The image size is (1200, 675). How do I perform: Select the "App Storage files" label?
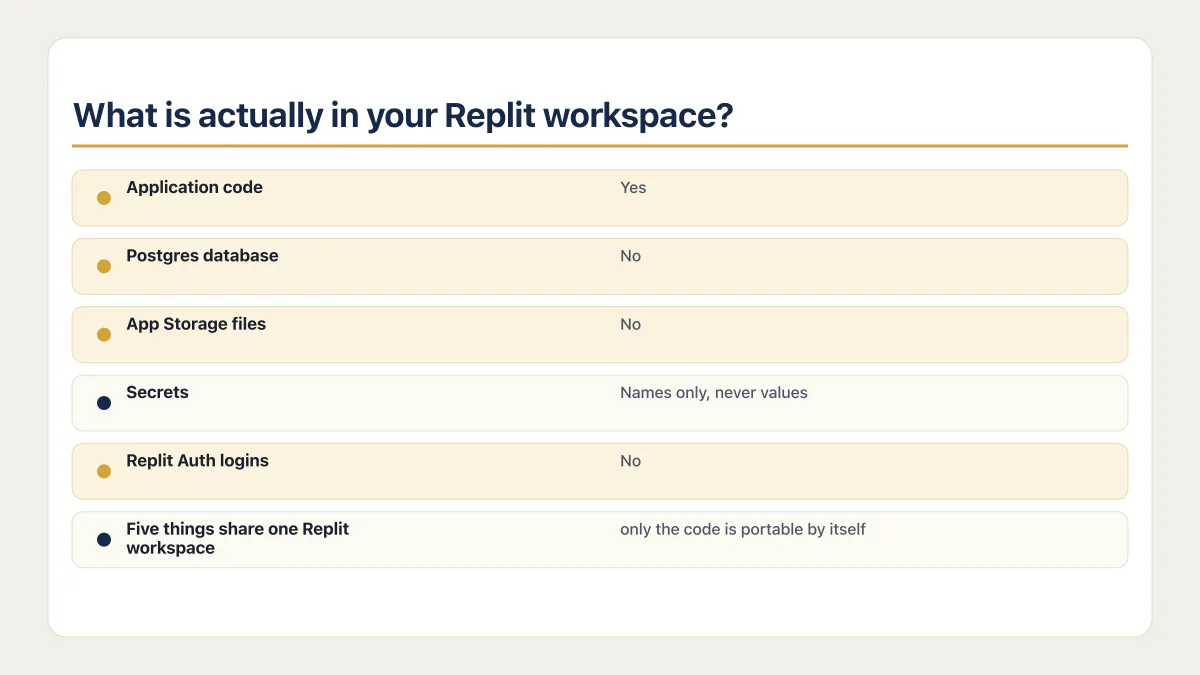pyautogui.click(x=196, y=324)
